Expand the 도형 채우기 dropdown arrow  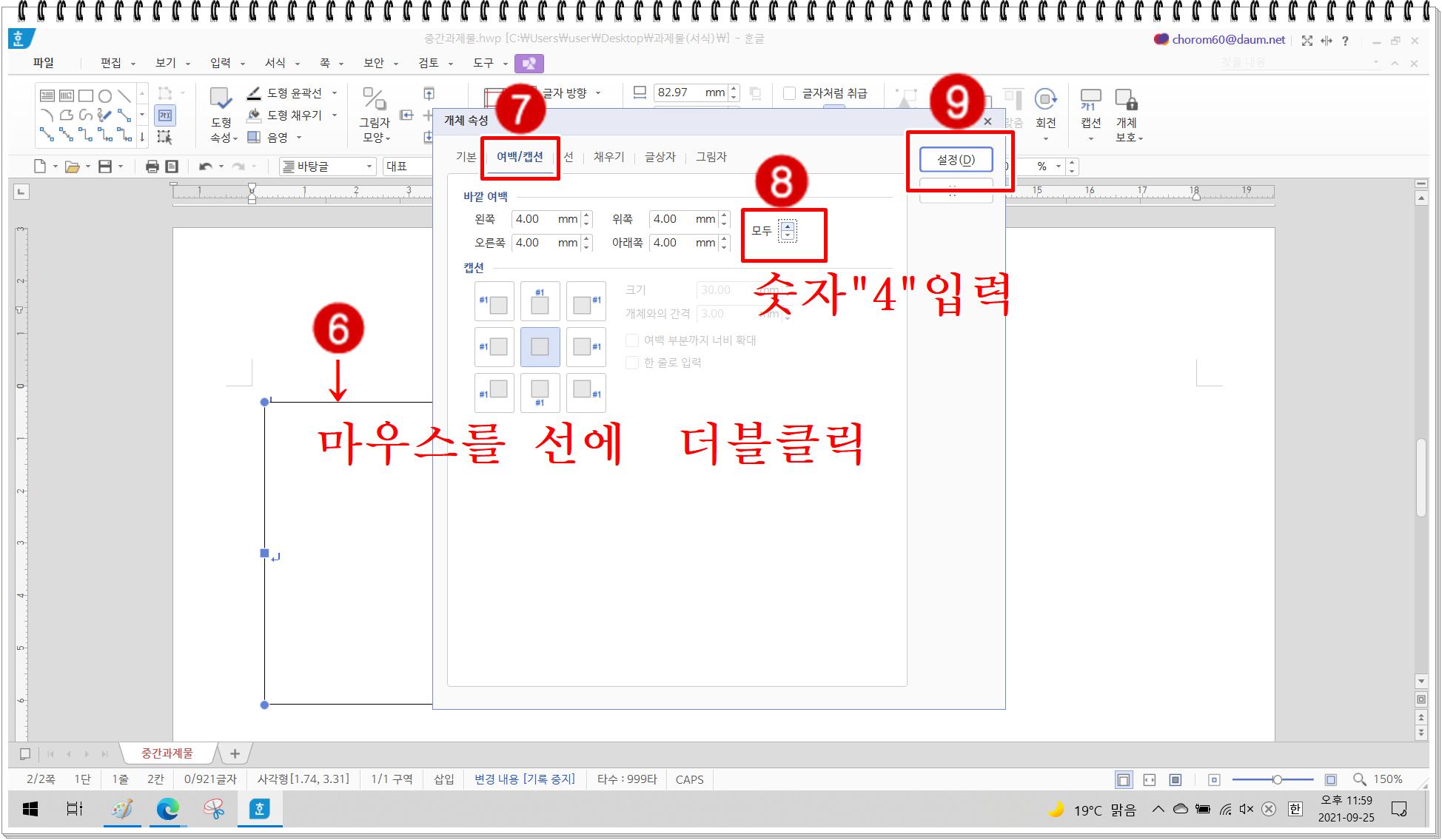[335, 115]
